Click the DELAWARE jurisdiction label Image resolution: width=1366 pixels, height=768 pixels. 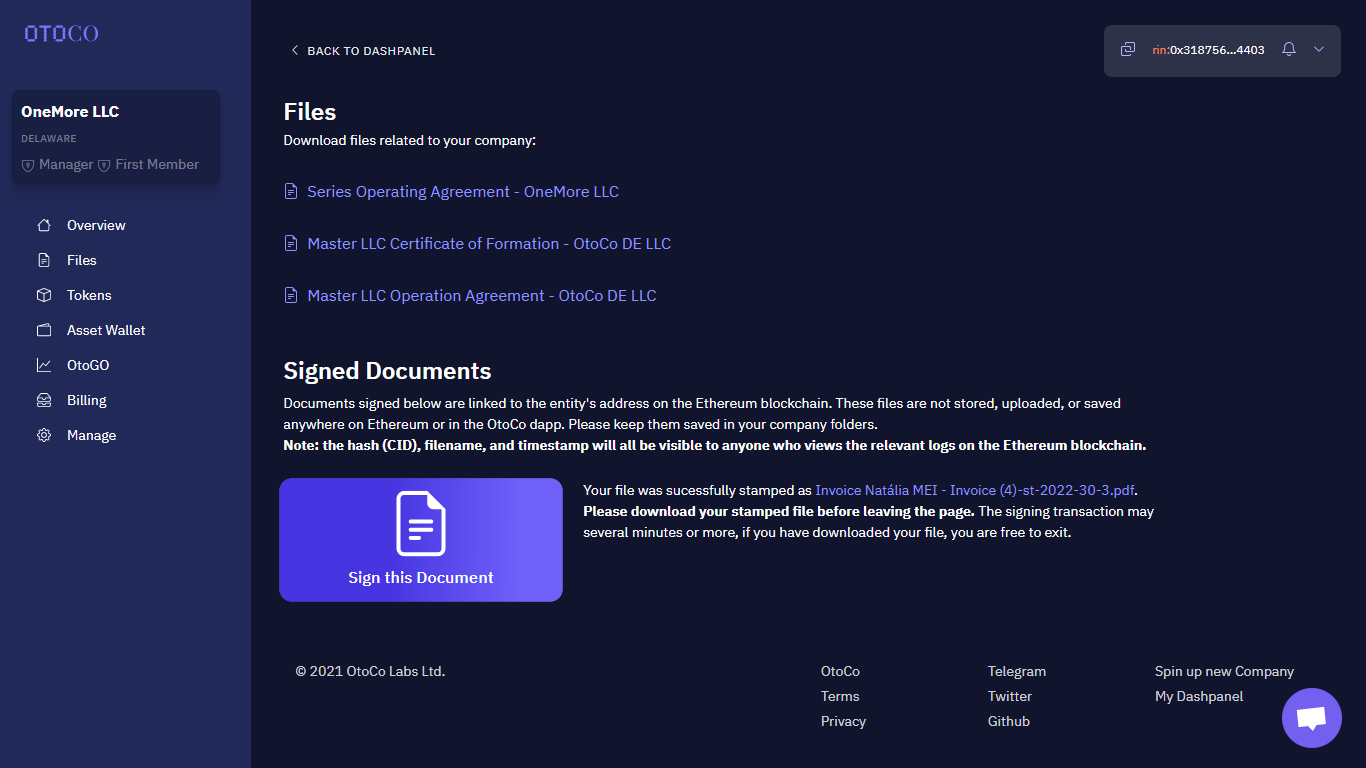(x=49, y=139)
